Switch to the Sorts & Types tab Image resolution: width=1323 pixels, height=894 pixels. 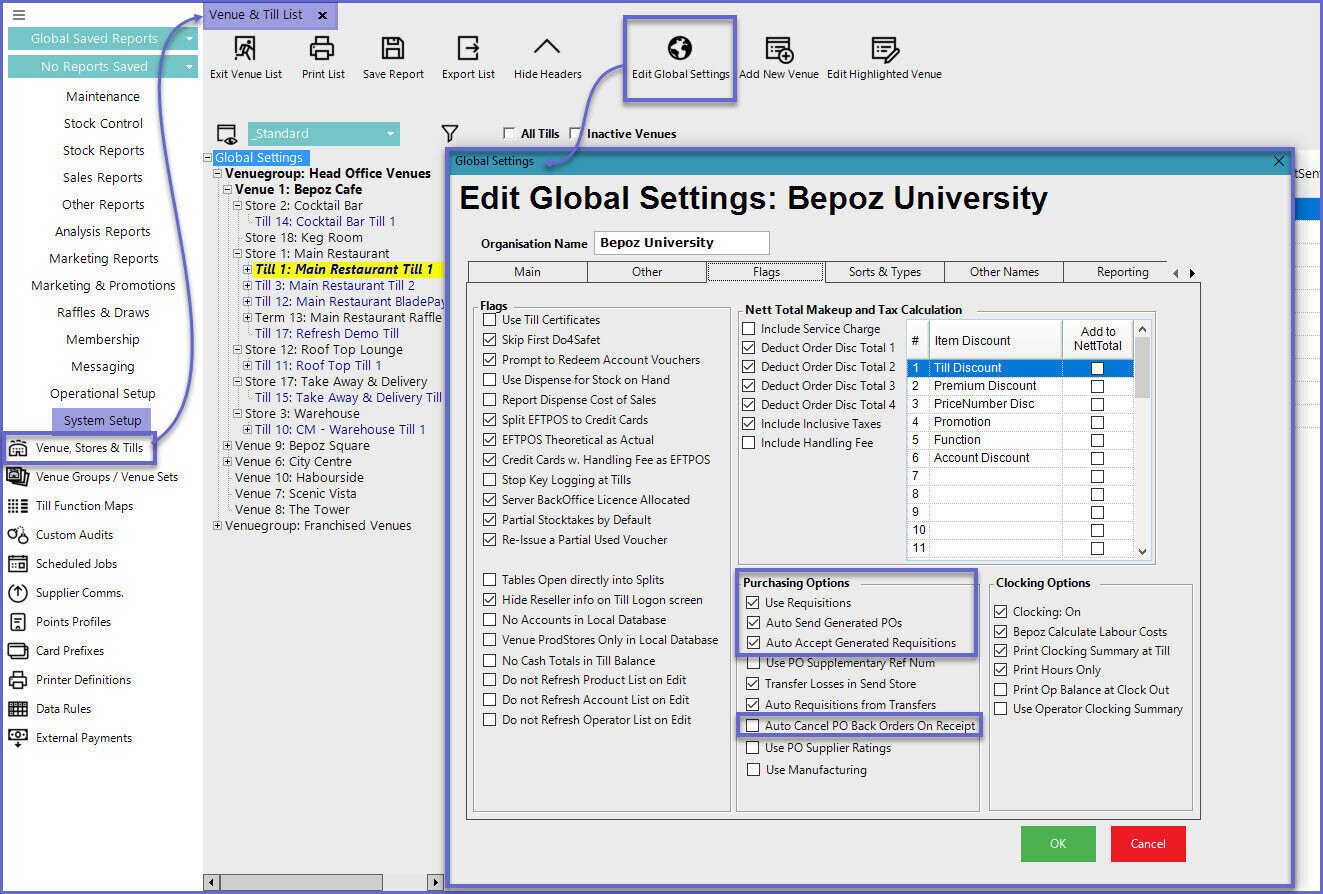(885, 272)
